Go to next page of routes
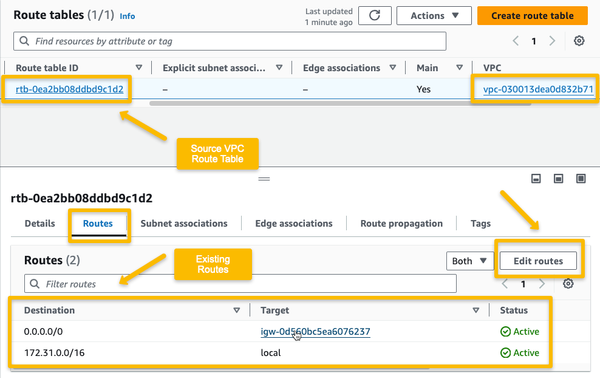The height and width of the screenshot is (378, 600). [x=542, y=284]
